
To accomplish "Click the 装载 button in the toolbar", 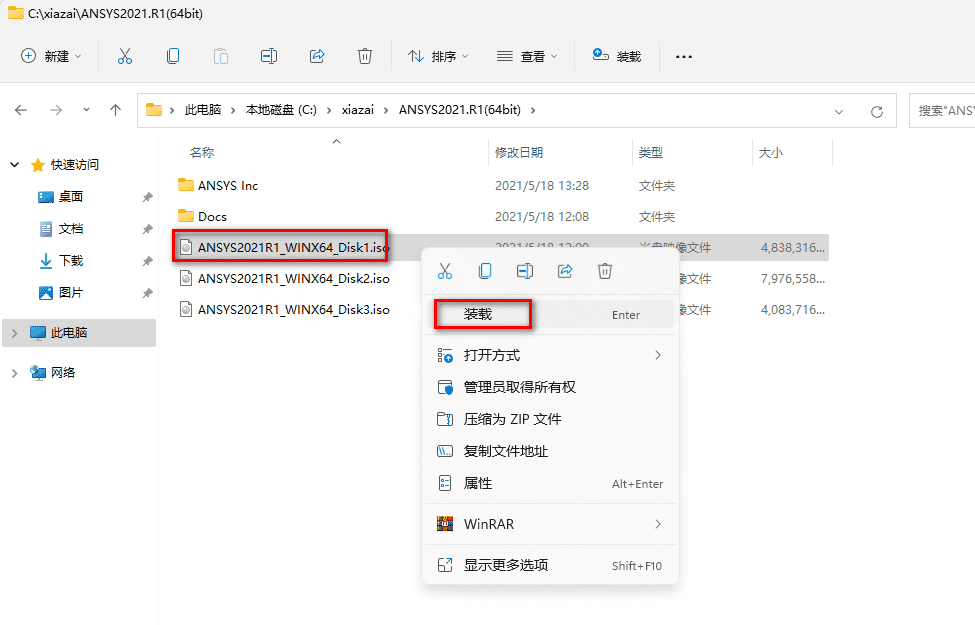I will coord(616,56).
